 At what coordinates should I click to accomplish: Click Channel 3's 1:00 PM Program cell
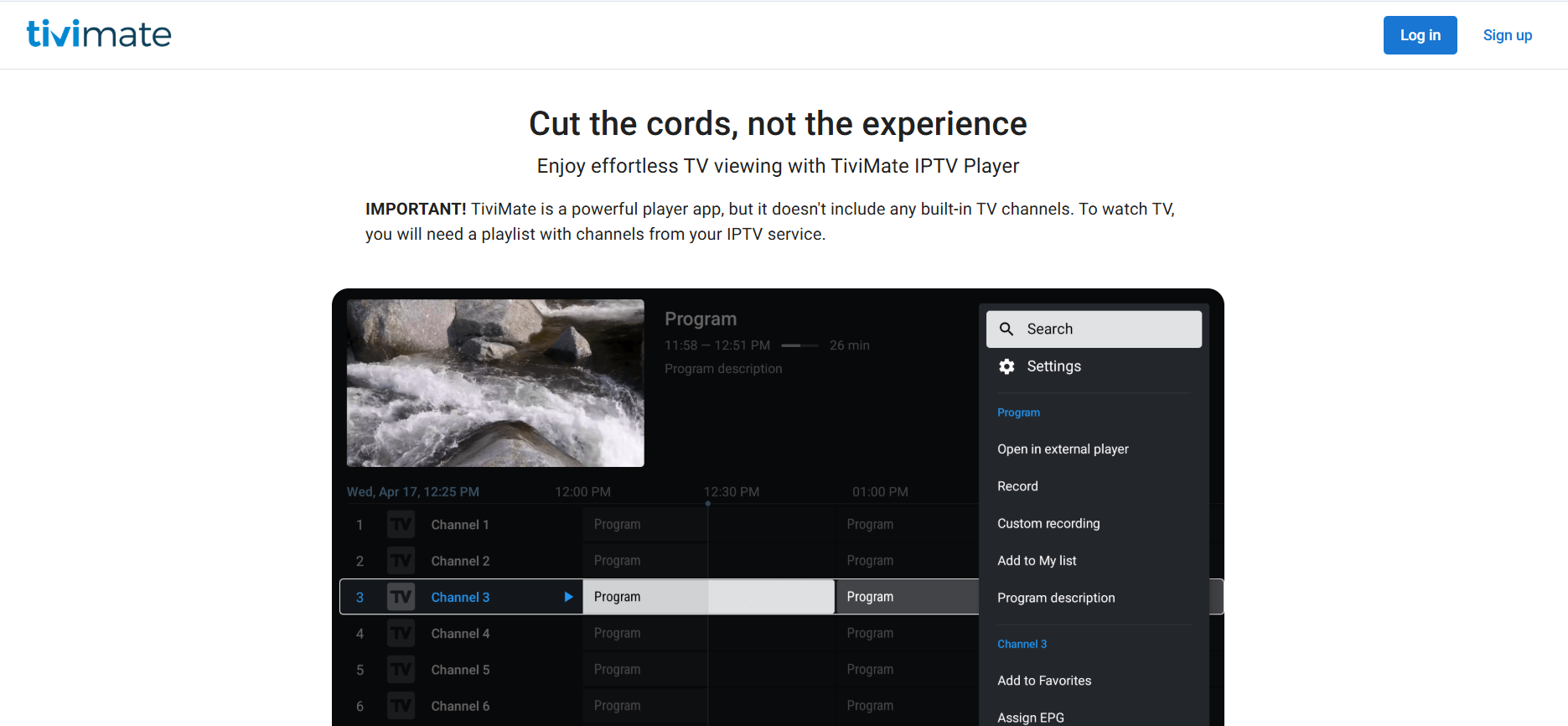(x=907, y=597)
